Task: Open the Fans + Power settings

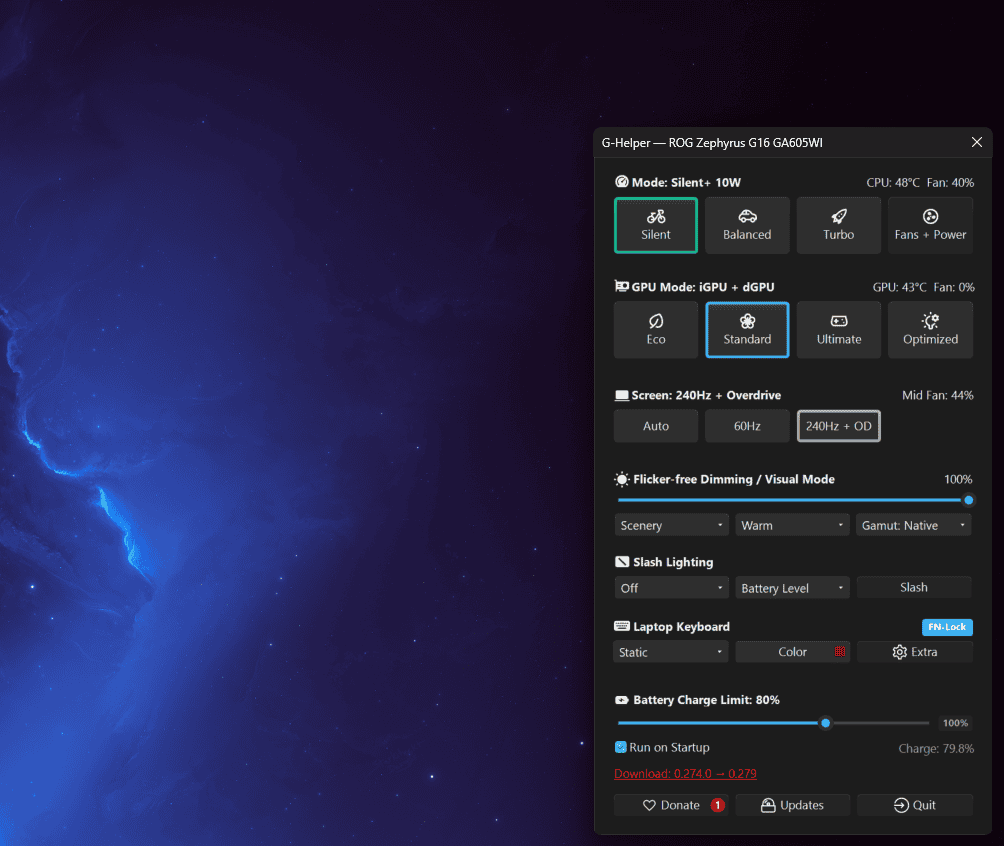Action: 930,225
